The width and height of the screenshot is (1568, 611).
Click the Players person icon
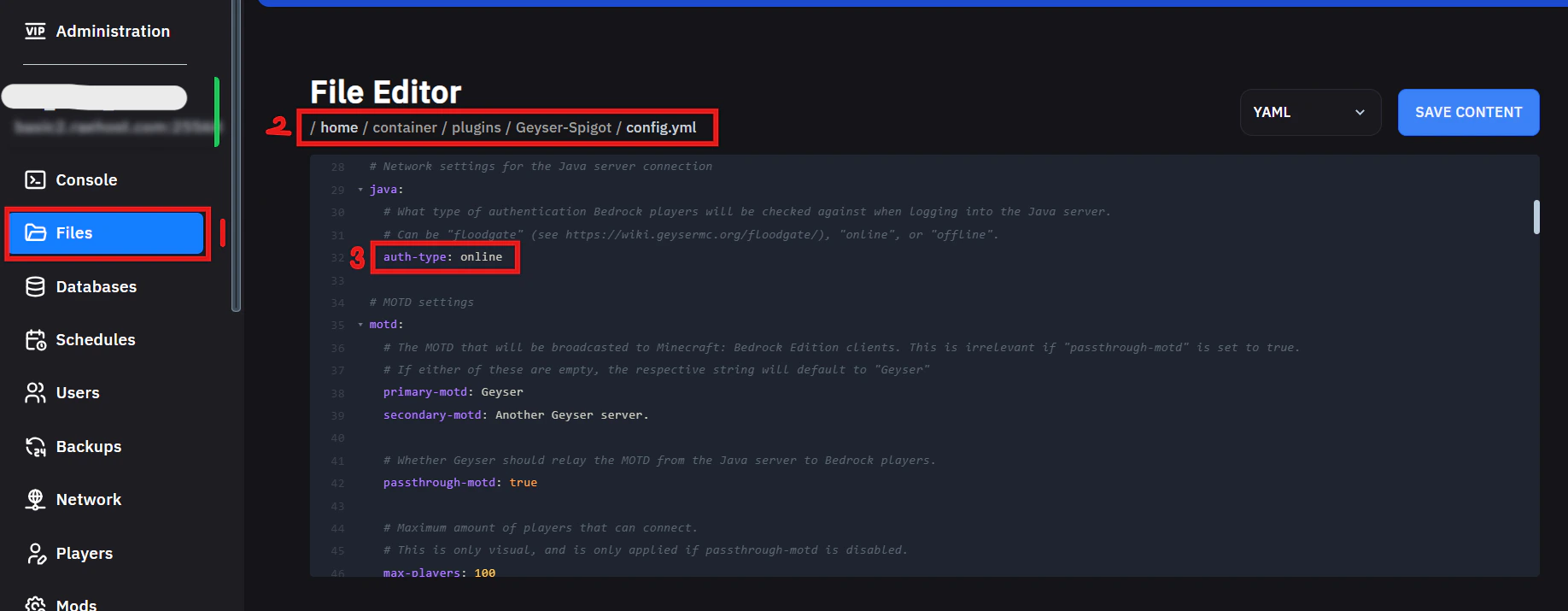click(35, 554)
